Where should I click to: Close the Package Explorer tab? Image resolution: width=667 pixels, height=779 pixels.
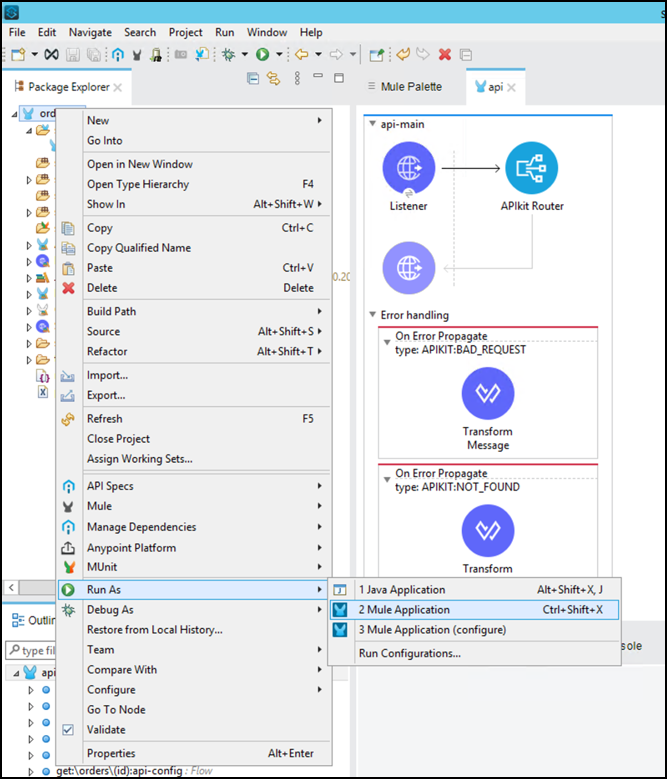(x=118, y=87)
